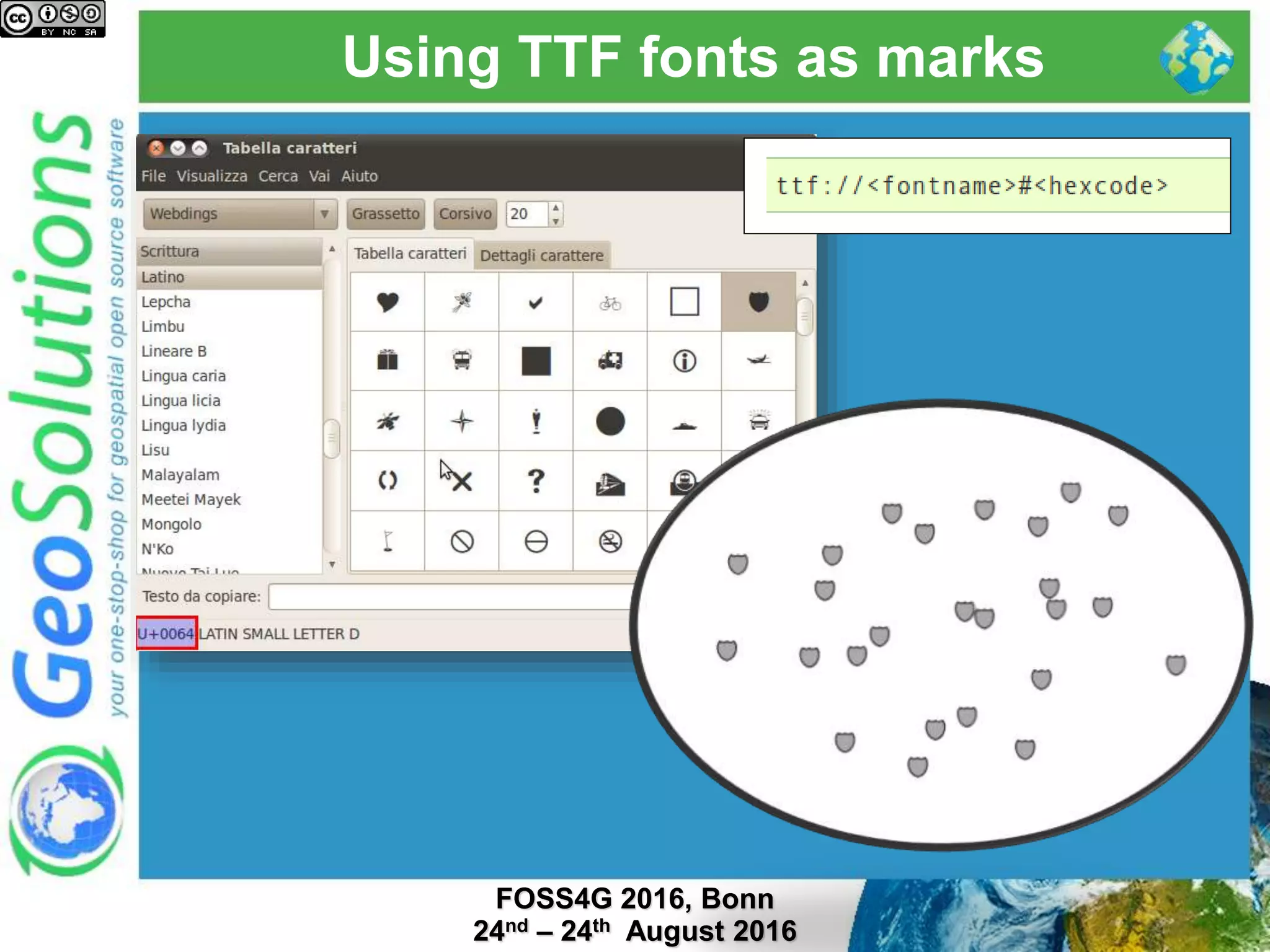Switch to the Dettagli carattere tab
Image resolution: width=1270 pixels, height=952 pixels.
point(541,255)
